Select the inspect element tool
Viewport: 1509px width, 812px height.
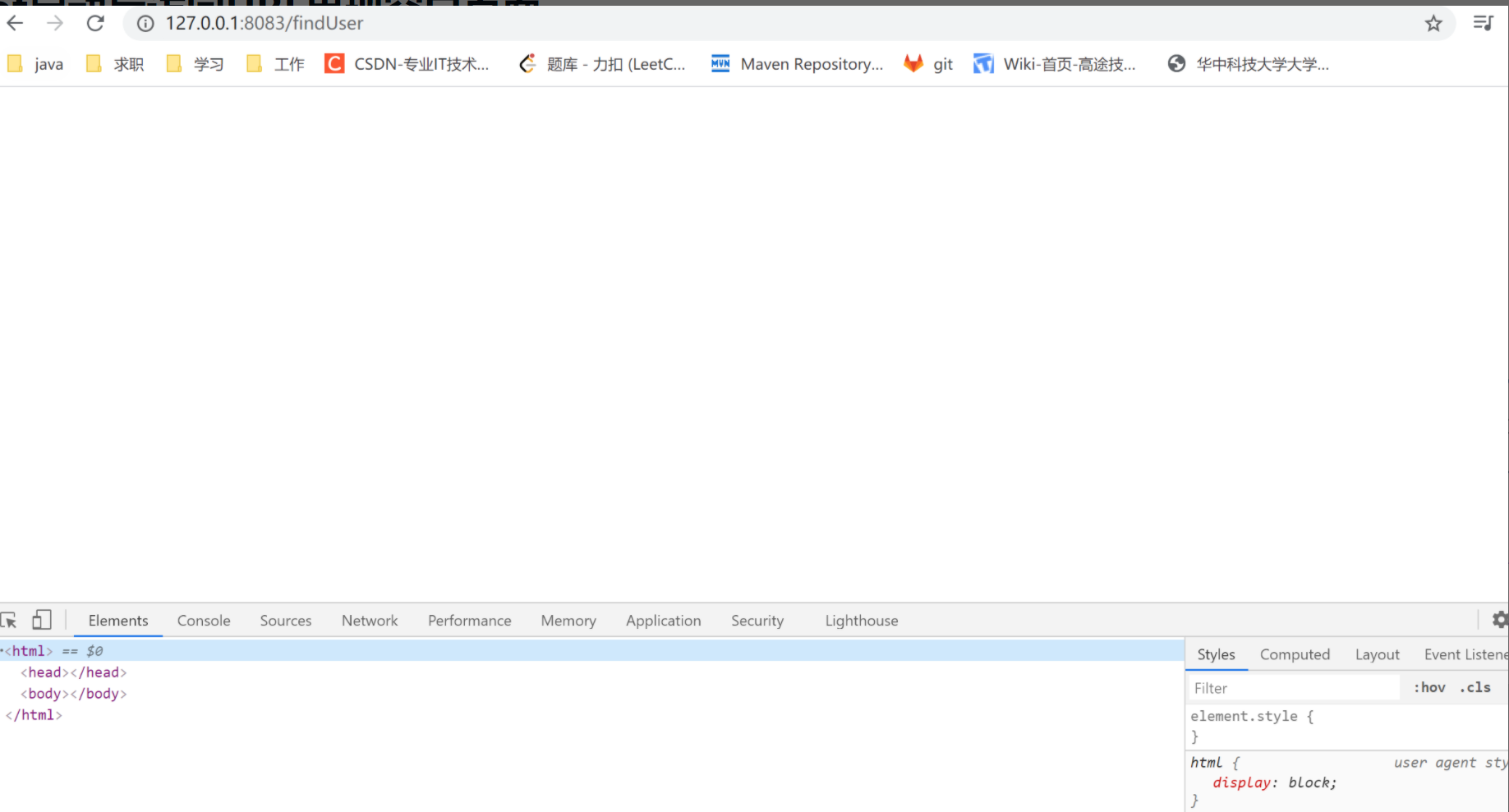pos(10,619)
